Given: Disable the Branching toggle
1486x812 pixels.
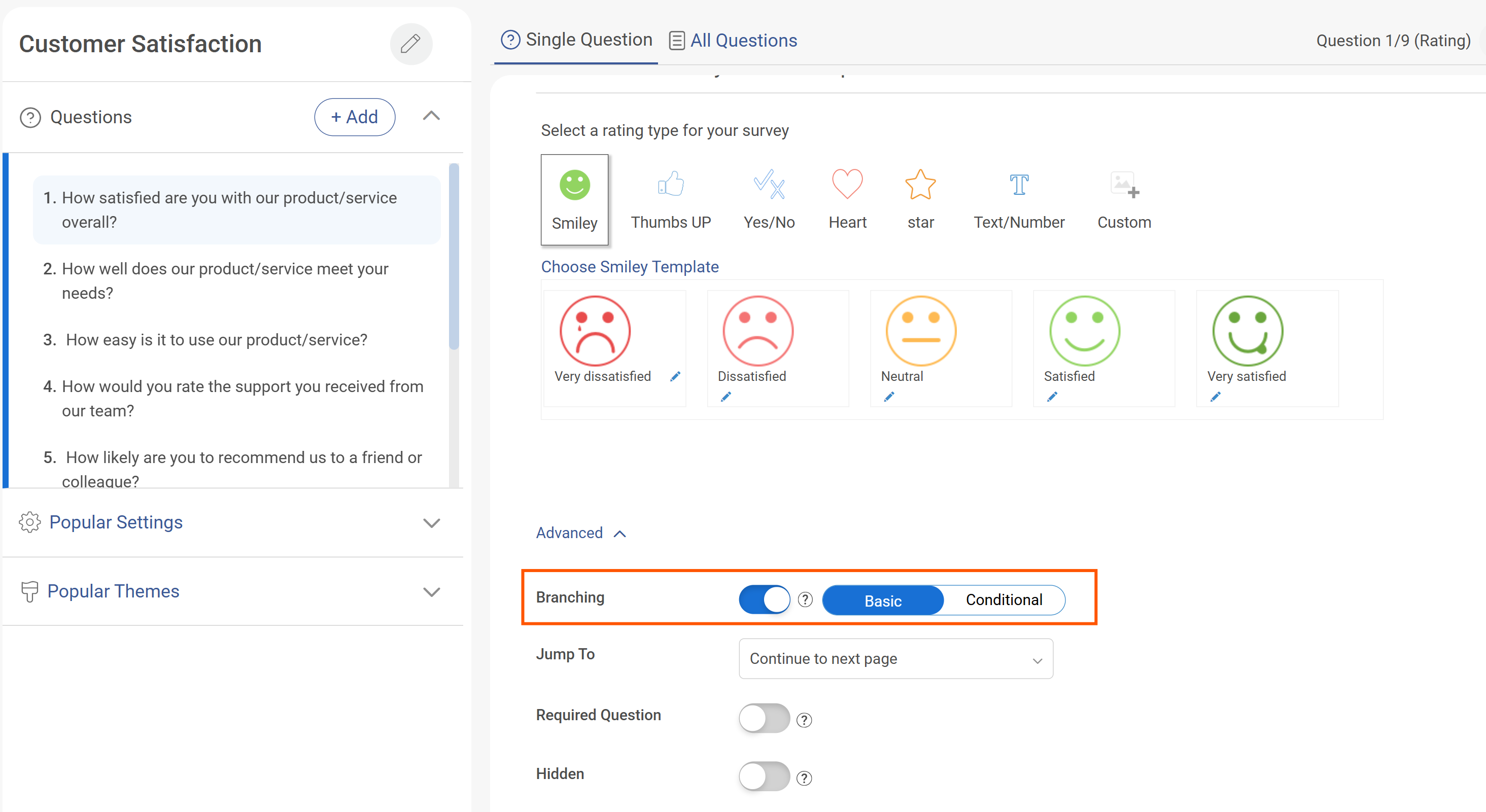Looking at the screenshot, I should click(x=764, y=600).
